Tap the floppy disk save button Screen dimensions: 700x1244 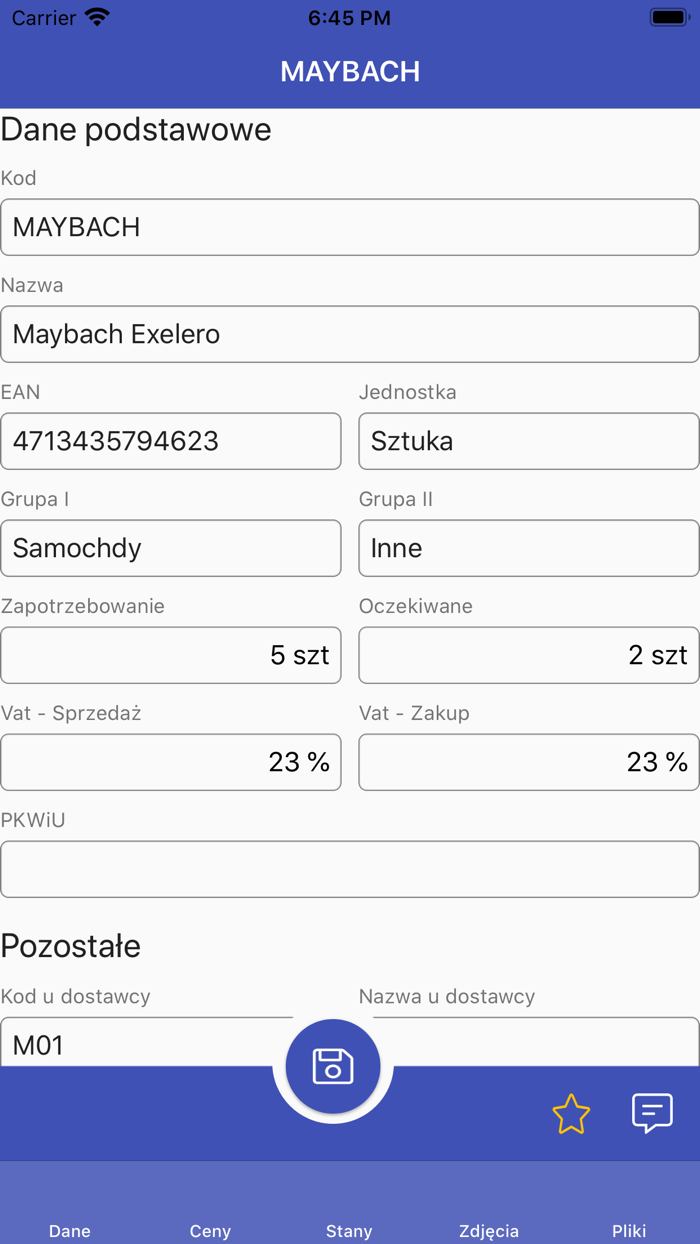(x=333, y=1066)
